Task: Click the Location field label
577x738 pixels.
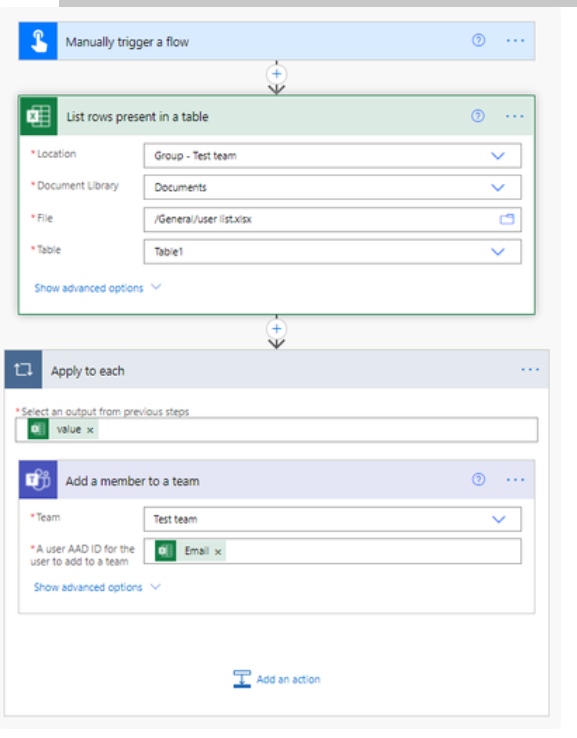Action: [54, 154]
